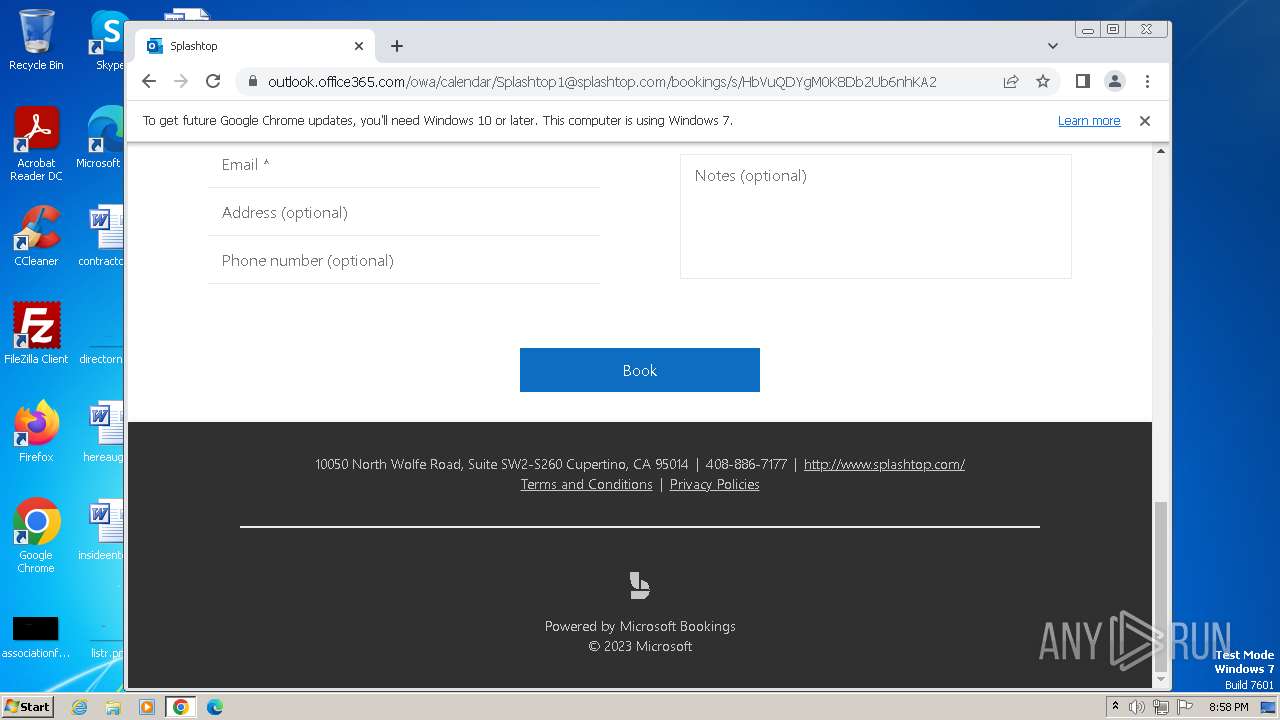Open Chrome side panel icon
The height and width of the screenshot is (720, 1280).
1082,82
